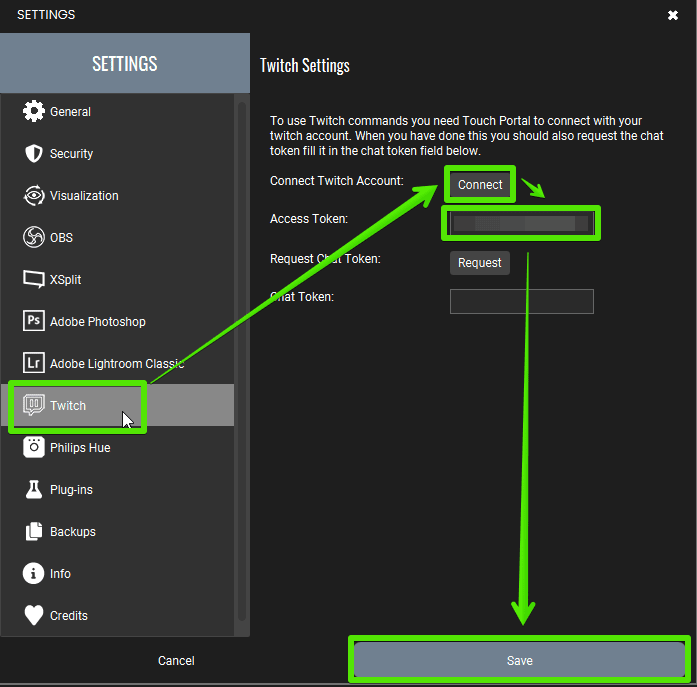
Task: Open the General settings section
Action: (117, 111)
